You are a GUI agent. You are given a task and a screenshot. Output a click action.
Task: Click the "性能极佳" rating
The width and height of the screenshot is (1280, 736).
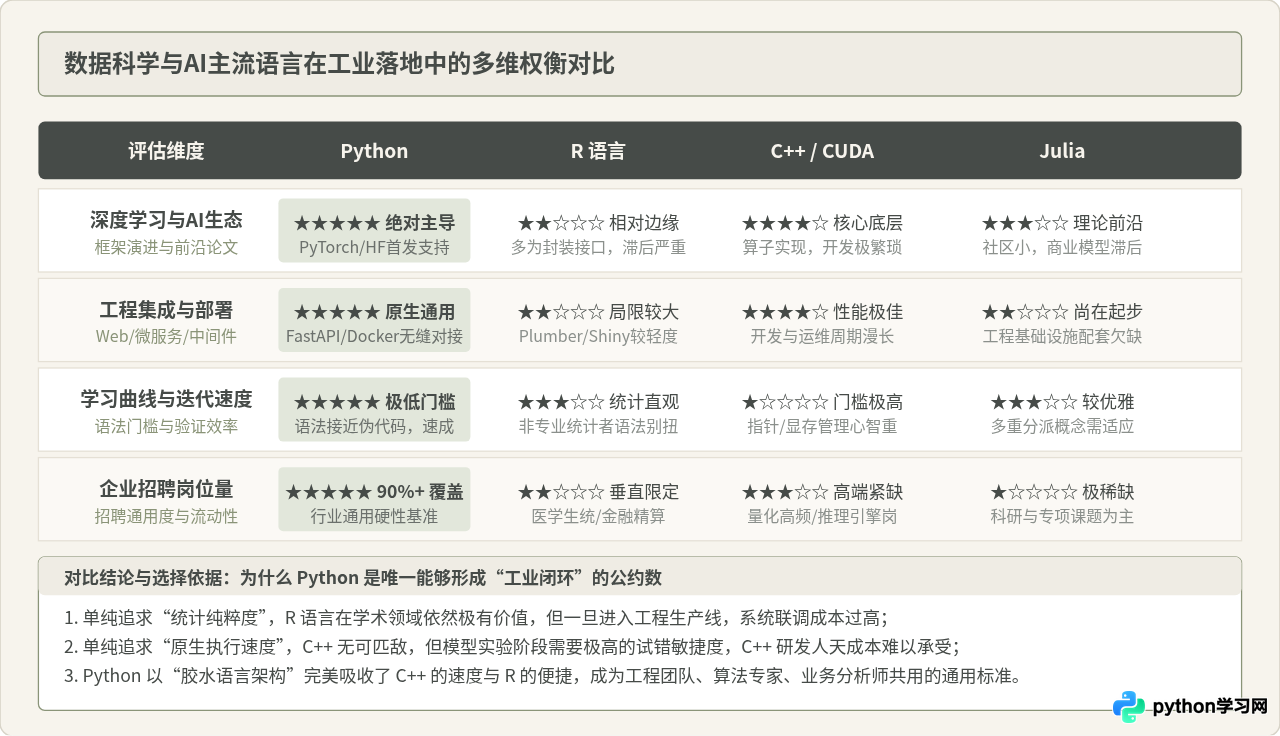[x=822, y=312]
